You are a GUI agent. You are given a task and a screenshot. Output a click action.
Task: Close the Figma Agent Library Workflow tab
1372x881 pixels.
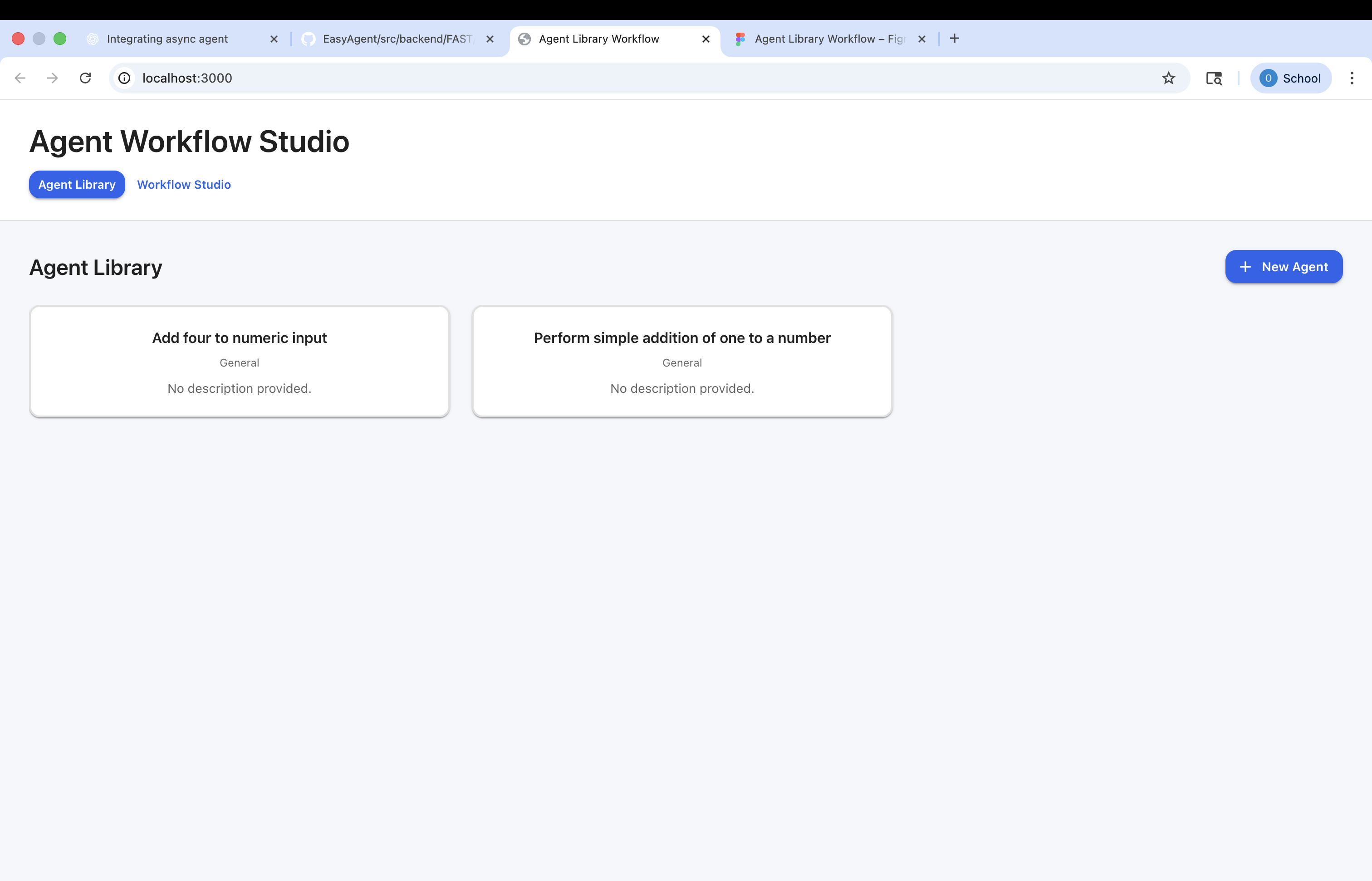click(922, 39)
